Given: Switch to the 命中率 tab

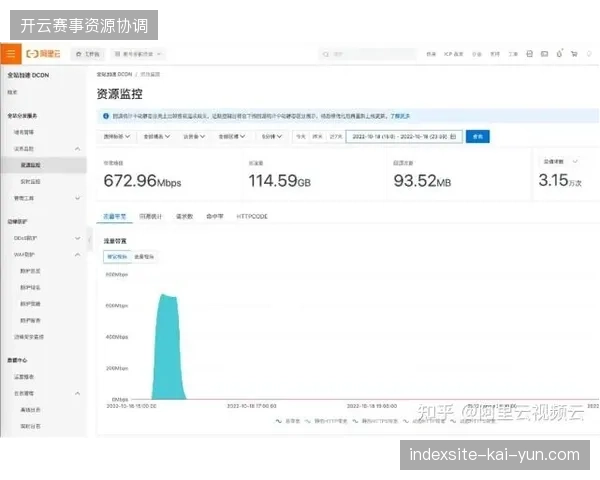Looking at the screenshot, I should (215, 216).
